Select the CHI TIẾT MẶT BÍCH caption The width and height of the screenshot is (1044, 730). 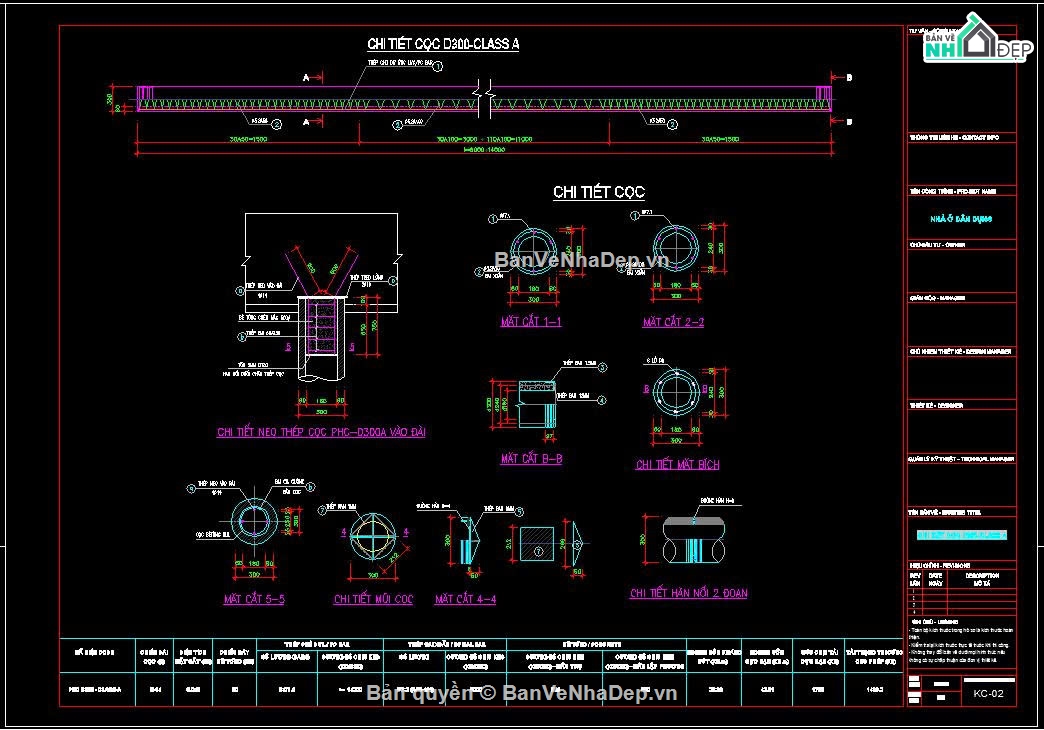pos(677,464)
